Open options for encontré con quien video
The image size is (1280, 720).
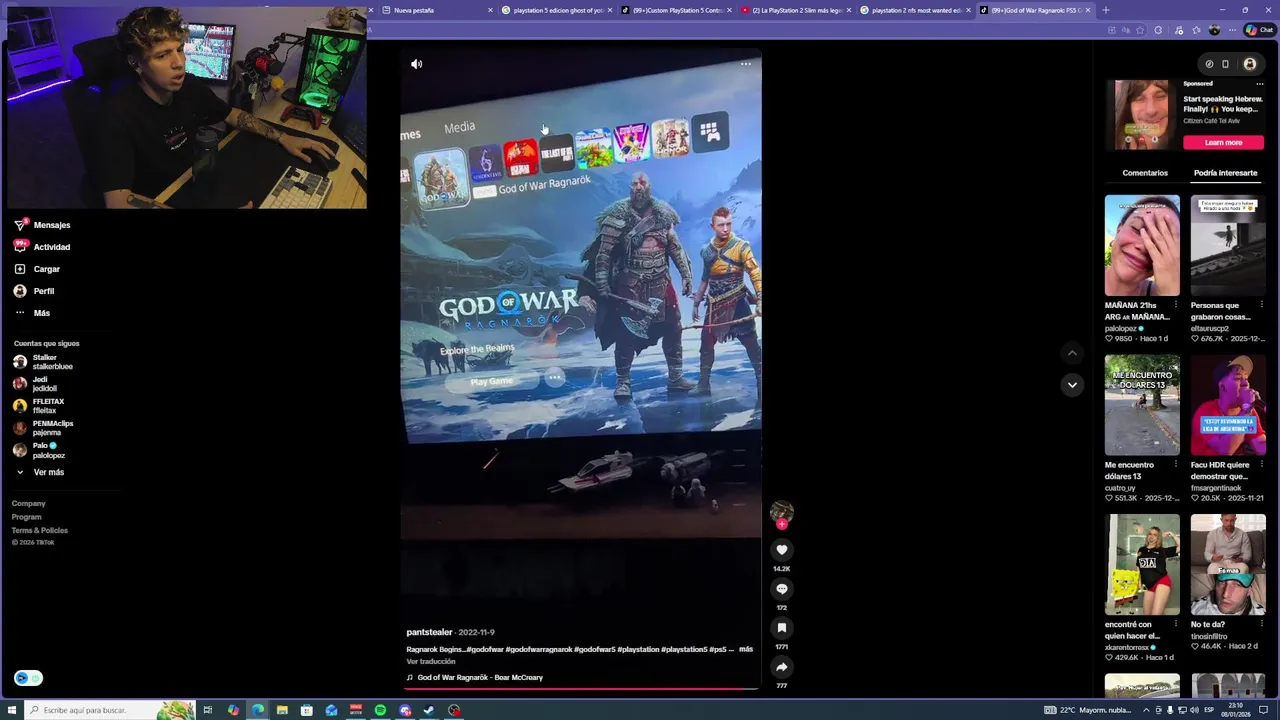click(1175, 625)
